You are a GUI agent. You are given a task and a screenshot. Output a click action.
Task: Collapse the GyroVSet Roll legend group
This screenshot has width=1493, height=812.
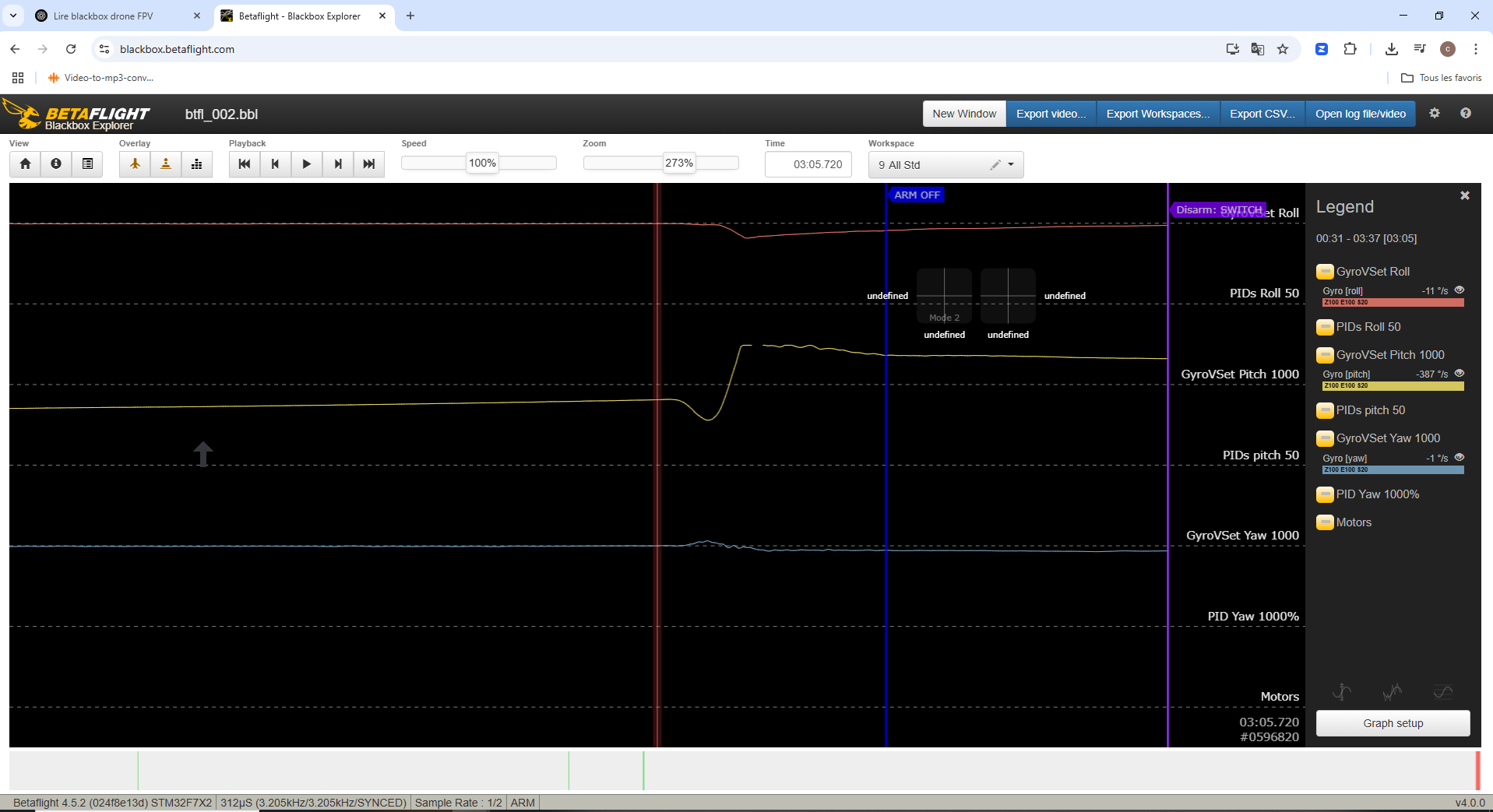tap(1325, 272)
